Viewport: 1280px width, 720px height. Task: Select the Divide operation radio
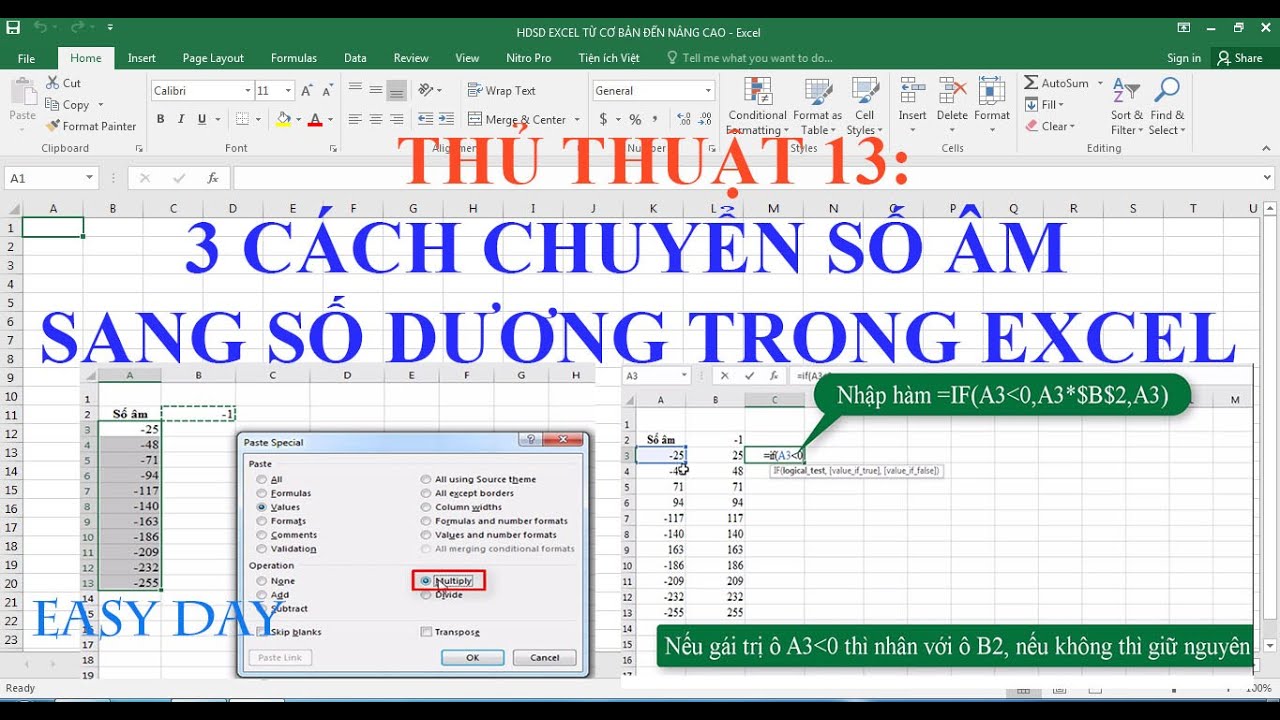coord(426,594)
